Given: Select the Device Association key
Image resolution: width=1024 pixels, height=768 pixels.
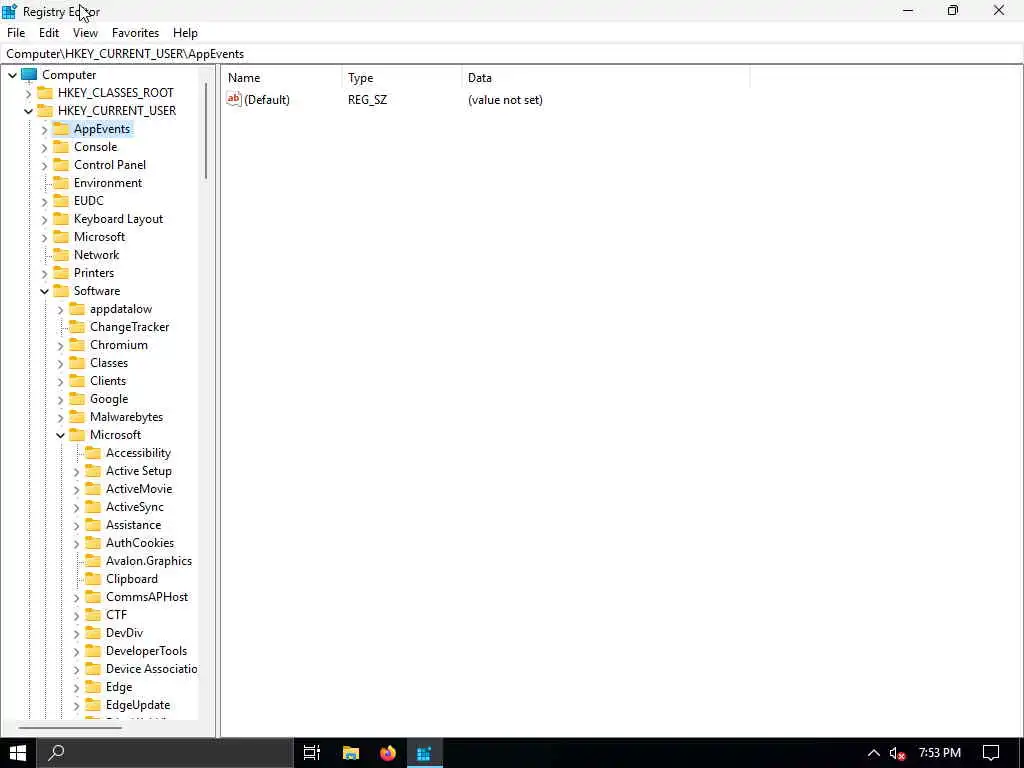Looking at the screenshot, I should [152, 669].
